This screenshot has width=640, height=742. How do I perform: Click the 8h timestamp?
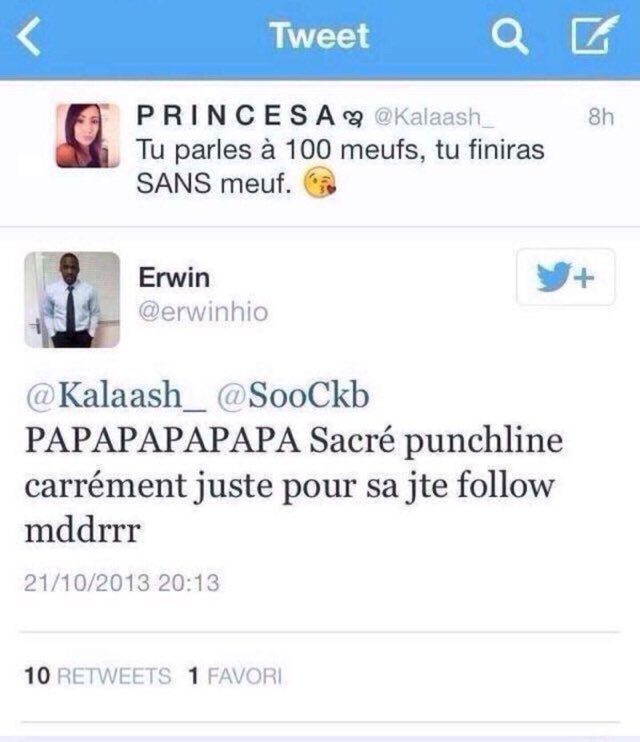coord(600,118)
